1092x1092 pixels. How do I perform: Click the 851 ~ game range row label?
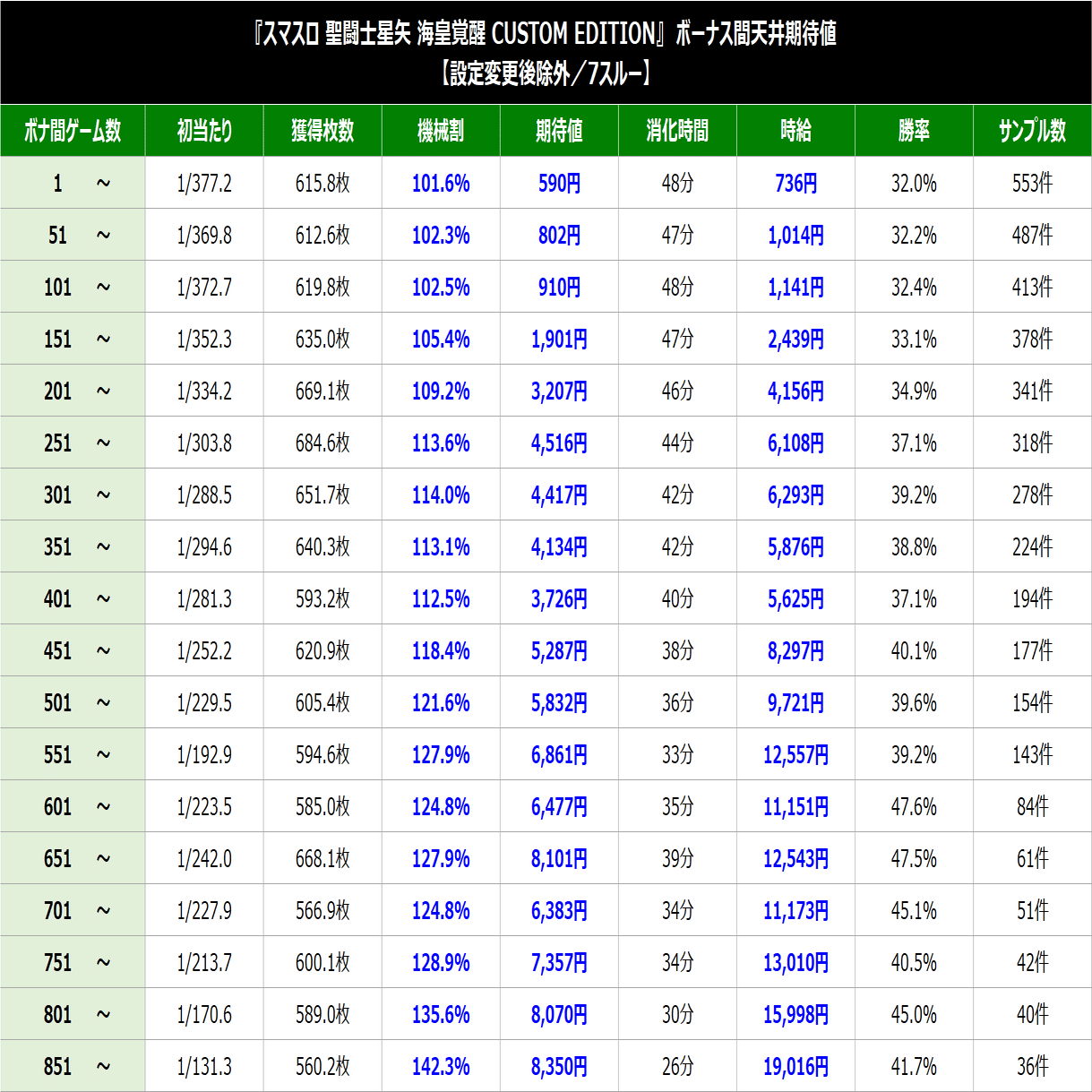coord(73,1066)
